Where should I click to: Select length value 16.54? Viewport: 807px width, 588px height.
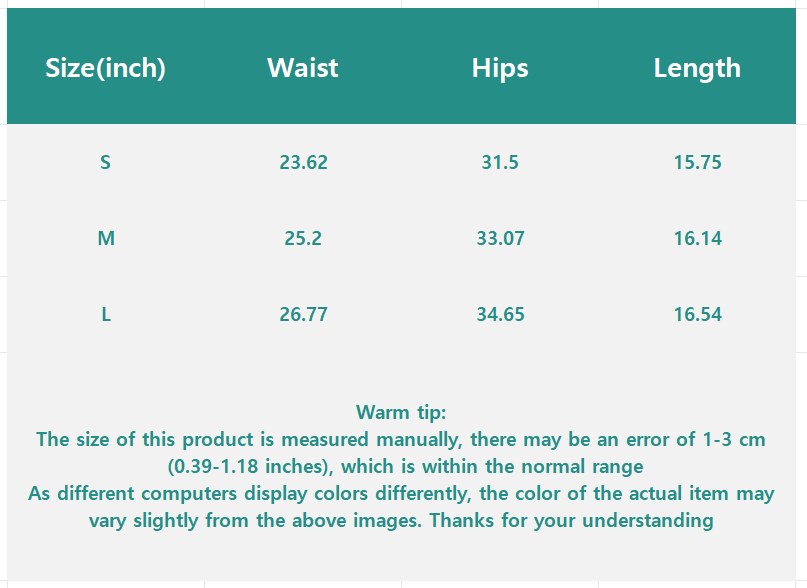697,314
